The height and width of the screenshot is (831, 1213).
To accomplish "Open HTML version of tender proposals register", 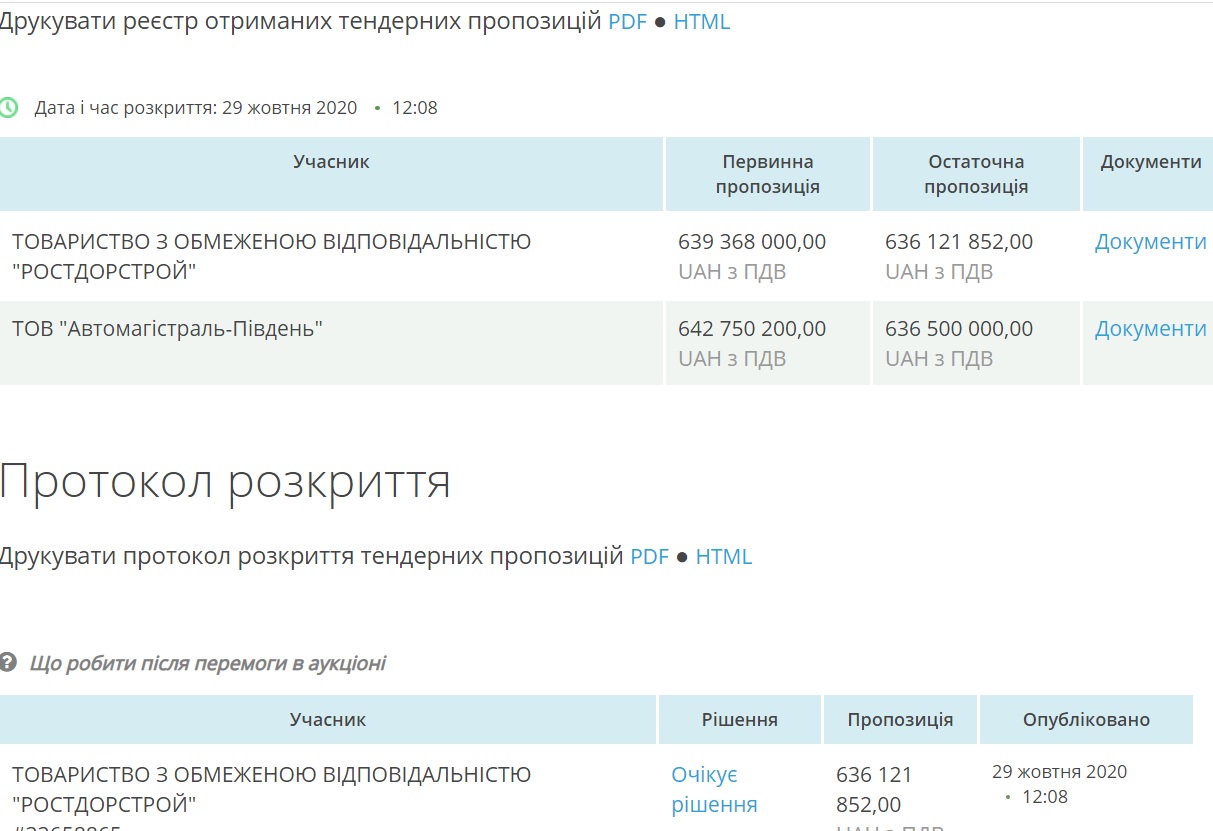I will (701, 22).
